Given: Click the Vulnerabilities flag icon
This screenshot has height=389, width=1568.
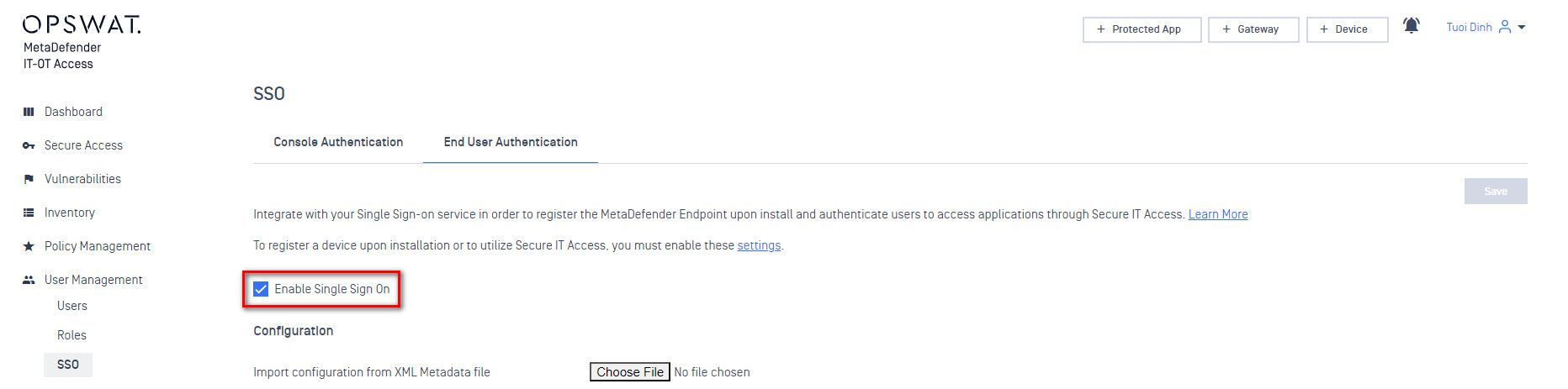Looking at the screenshot, I should point(29,179).
